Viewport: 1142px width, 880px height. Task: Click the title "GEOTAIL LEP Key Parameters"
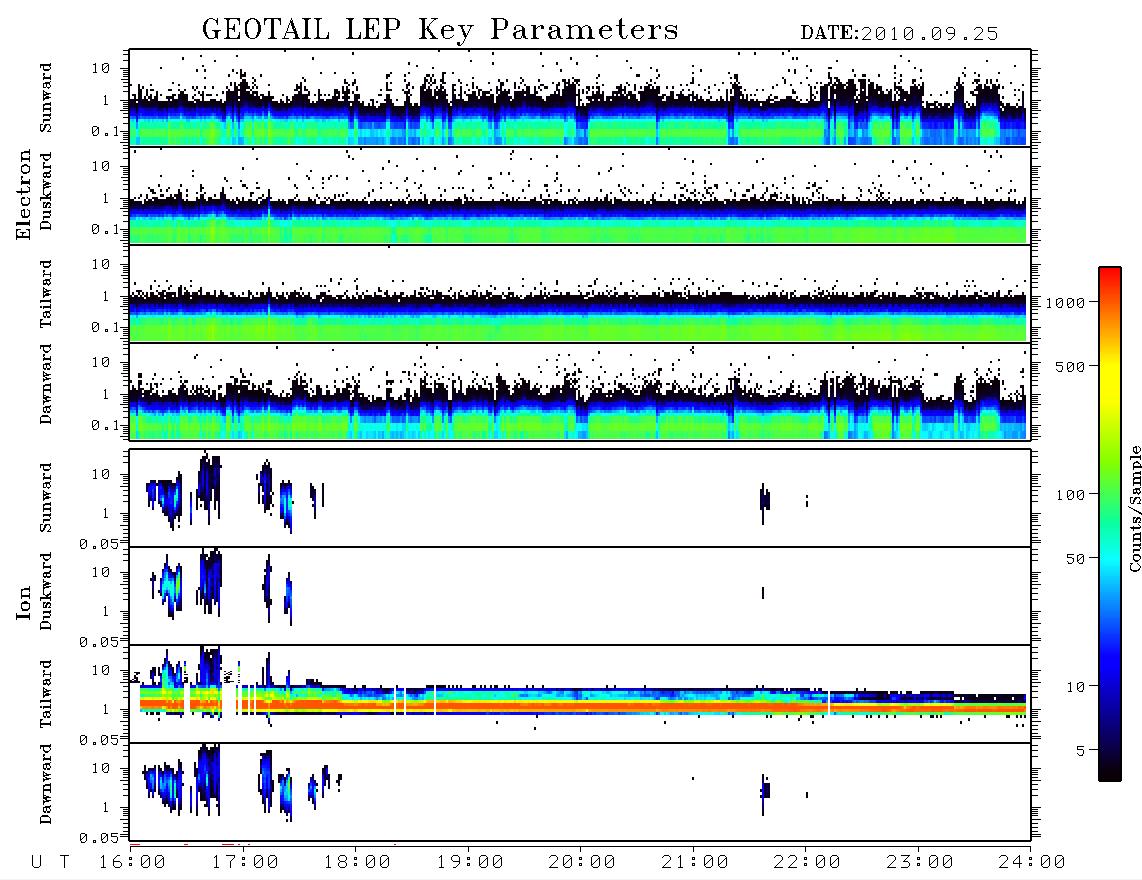440,30
